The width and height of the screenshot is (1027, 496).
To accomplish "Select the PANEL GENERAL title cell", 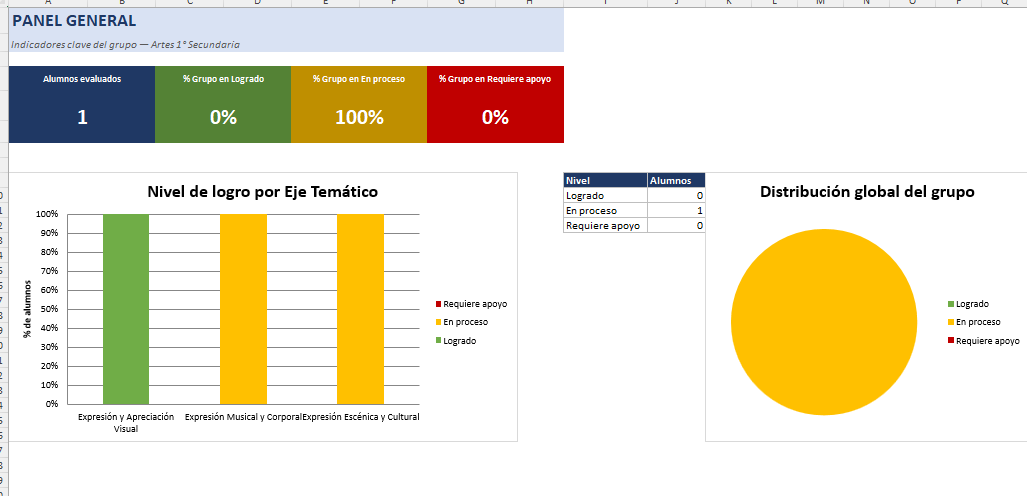I will pyautogui.click(x=286, y=21).
